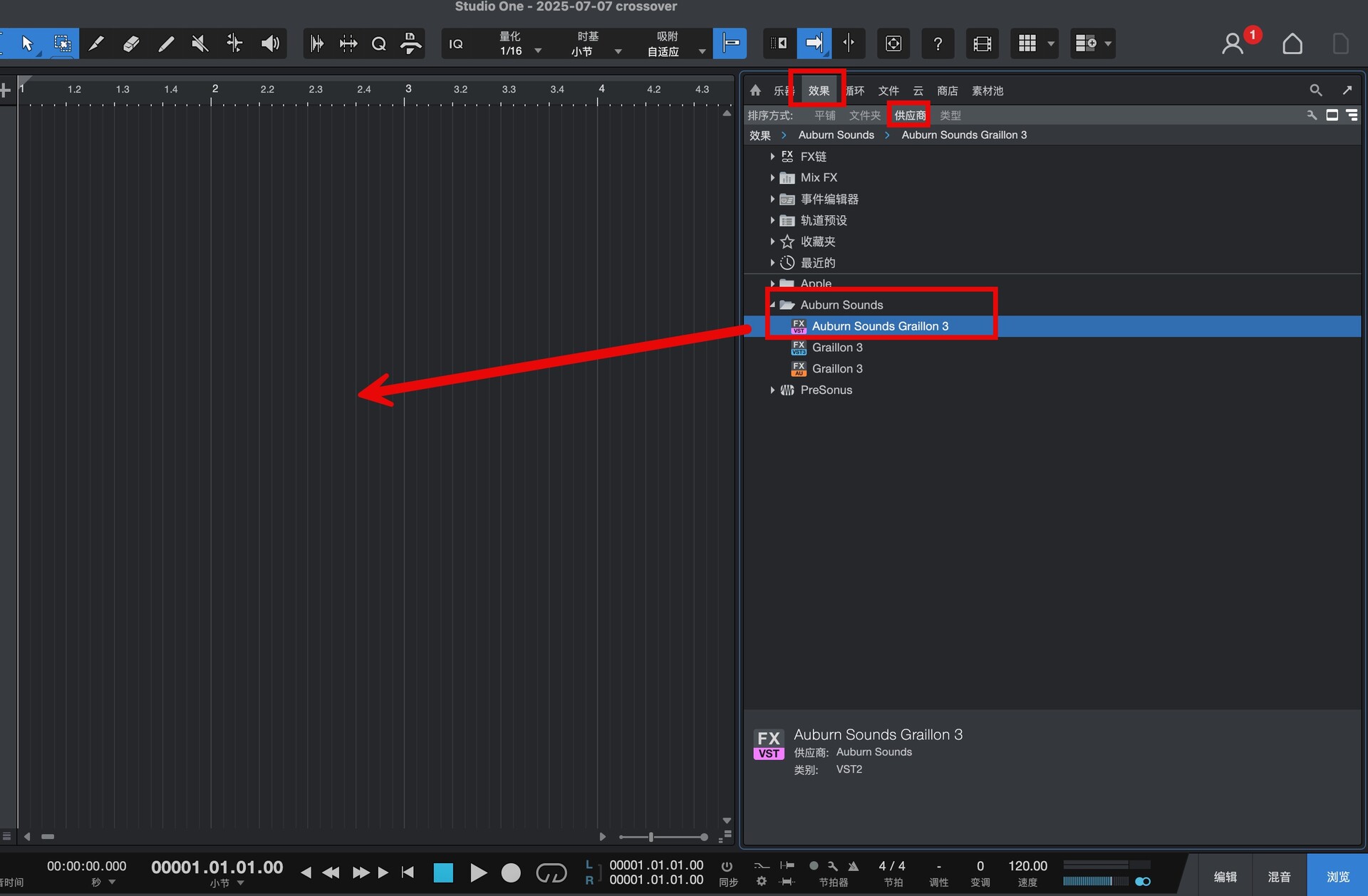Viewport: 1368px width, 896px height.
Task: Click browser home icon
Action: (755, 90)
